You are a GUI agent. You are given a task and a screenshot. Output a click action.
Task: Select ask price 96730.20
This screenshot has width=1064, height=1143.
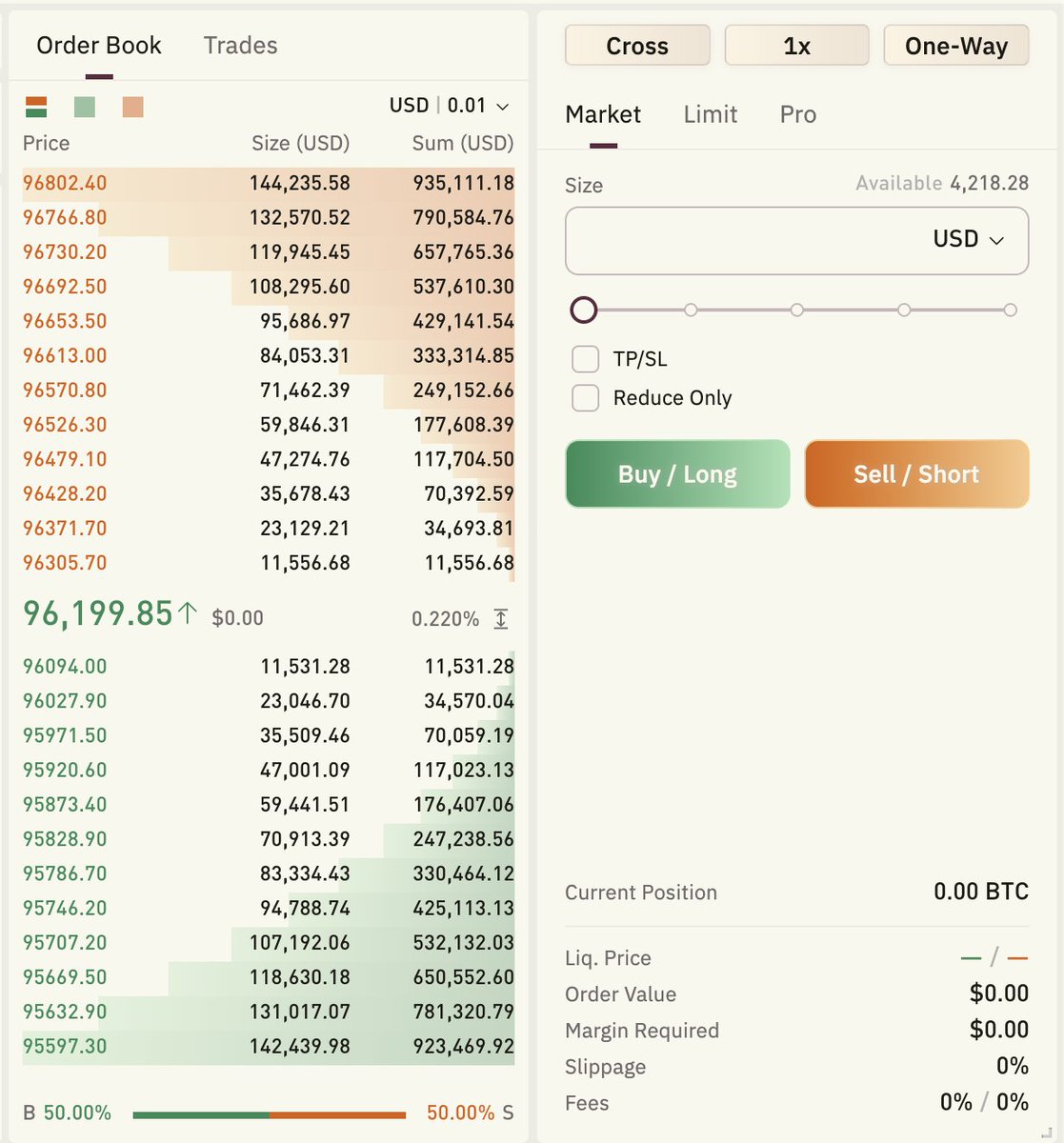(65, 252)
